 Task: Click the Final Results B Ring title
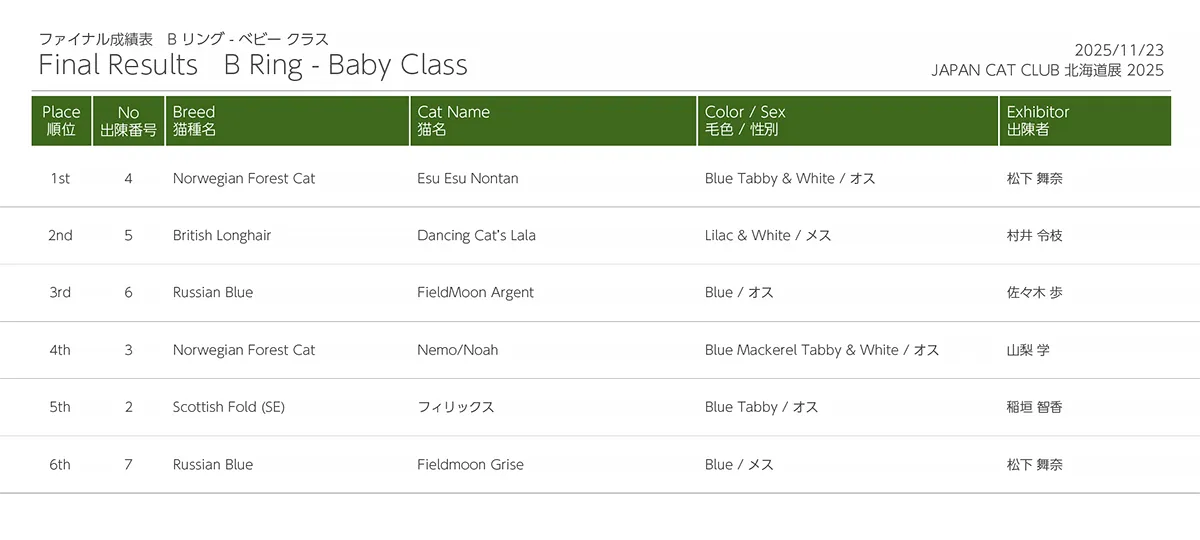[252, 65]
